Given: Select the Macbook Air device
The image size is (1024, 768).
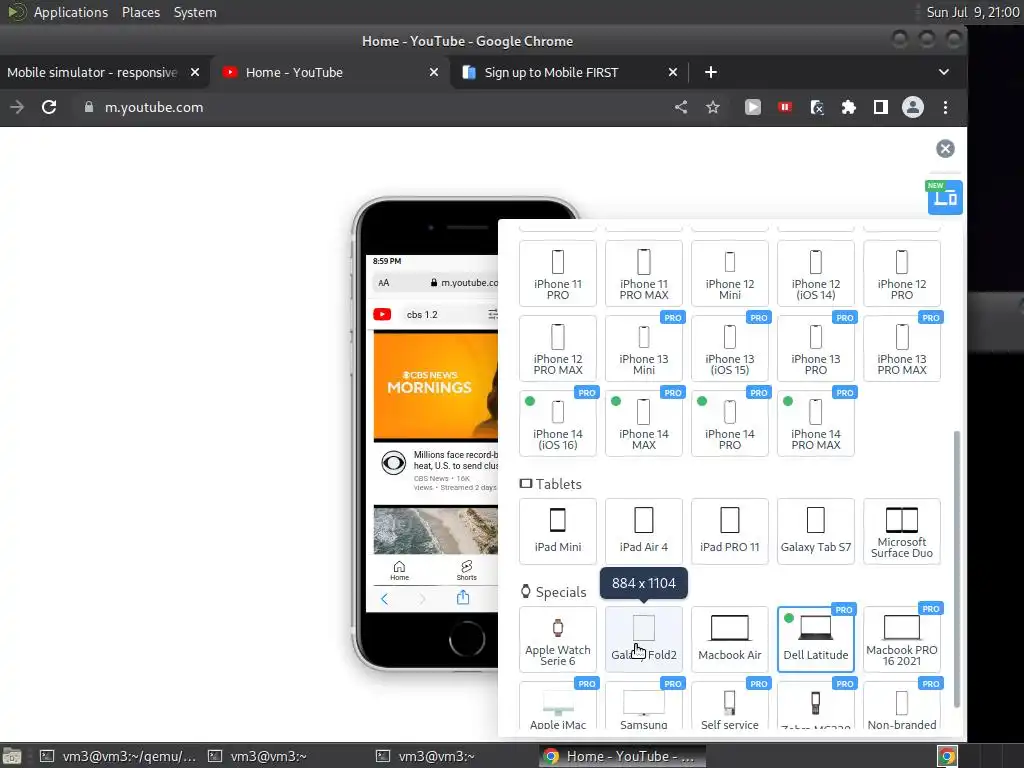Looking at the screenshot, I should [729, 639].
